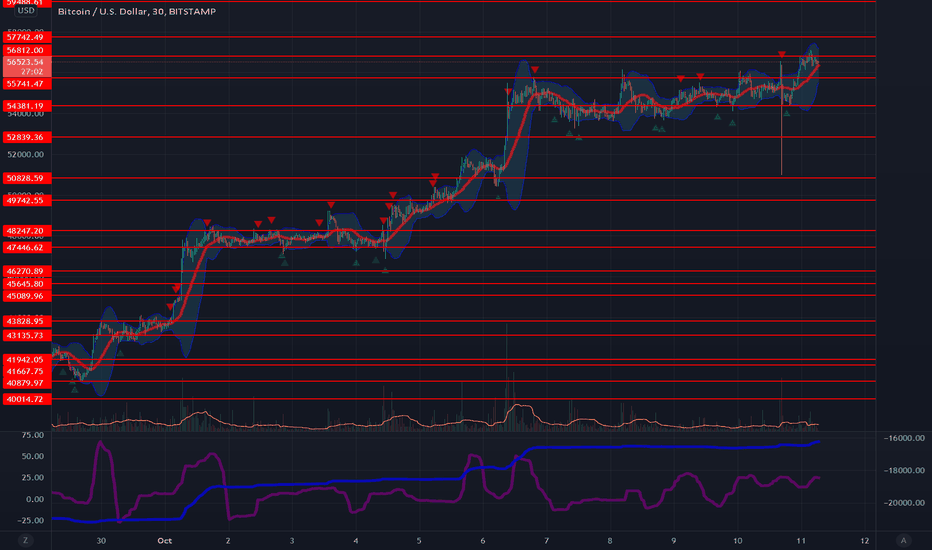
Task: Select the 56812.00 price level label
Action: (27, 50)
